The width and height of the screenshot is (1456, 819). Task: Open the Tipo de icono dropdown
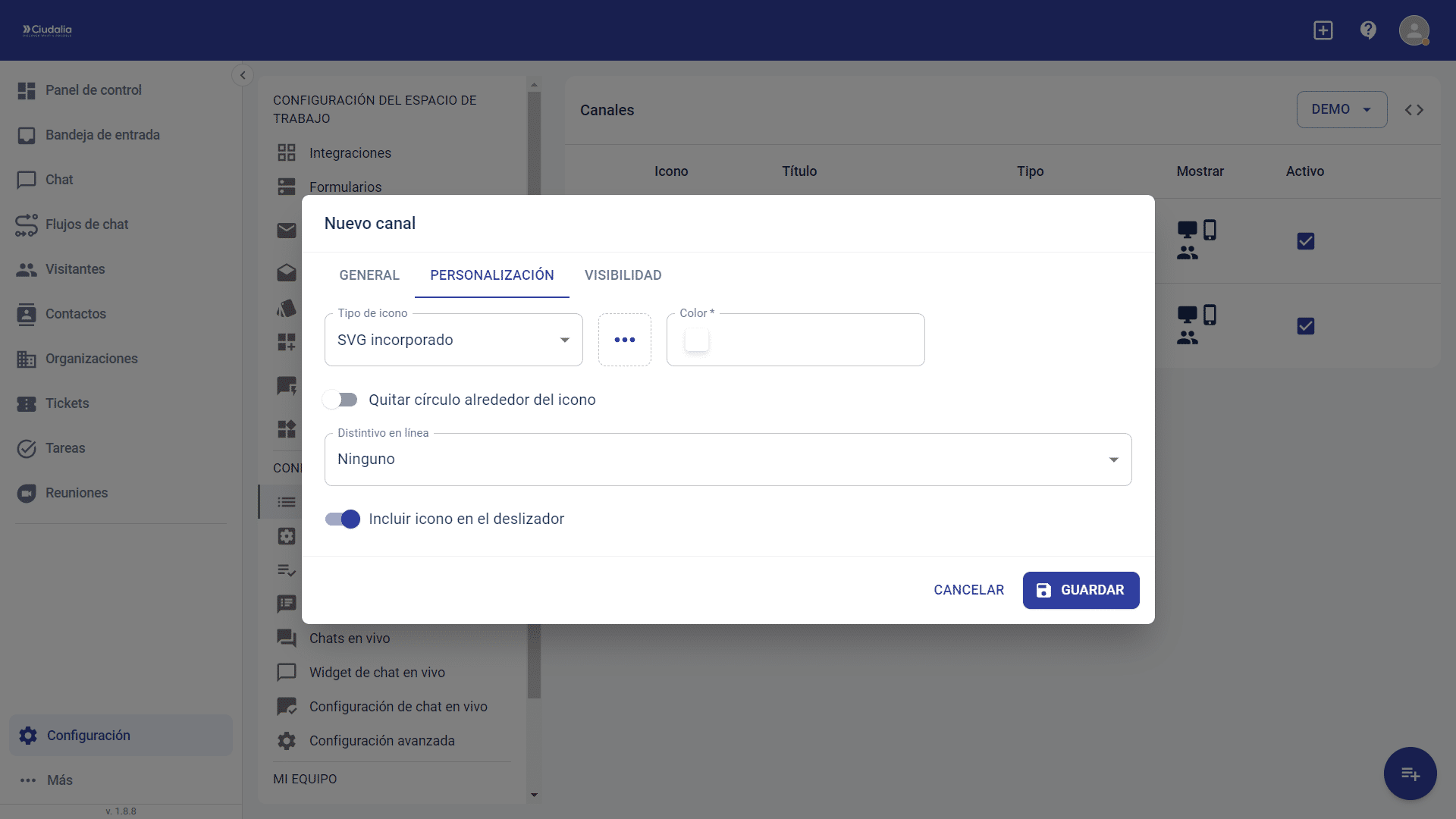[x=453, y=340]
